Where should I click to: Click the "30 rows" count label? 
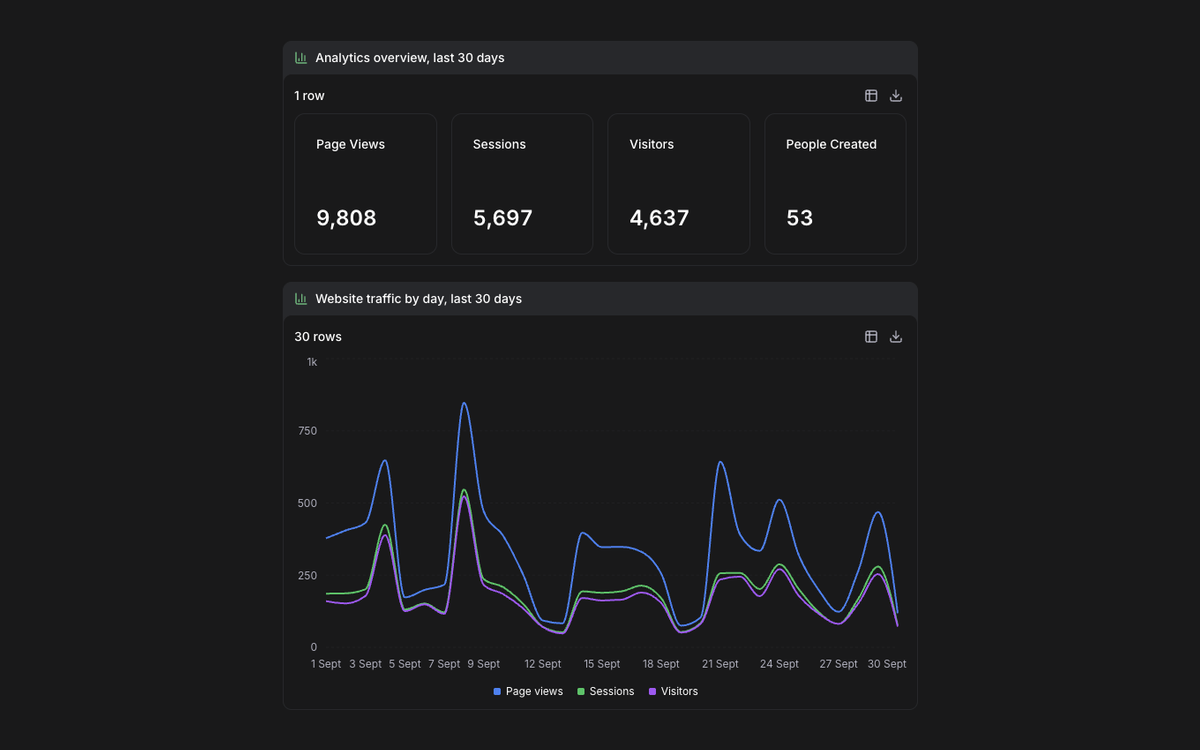pos(318,337)
